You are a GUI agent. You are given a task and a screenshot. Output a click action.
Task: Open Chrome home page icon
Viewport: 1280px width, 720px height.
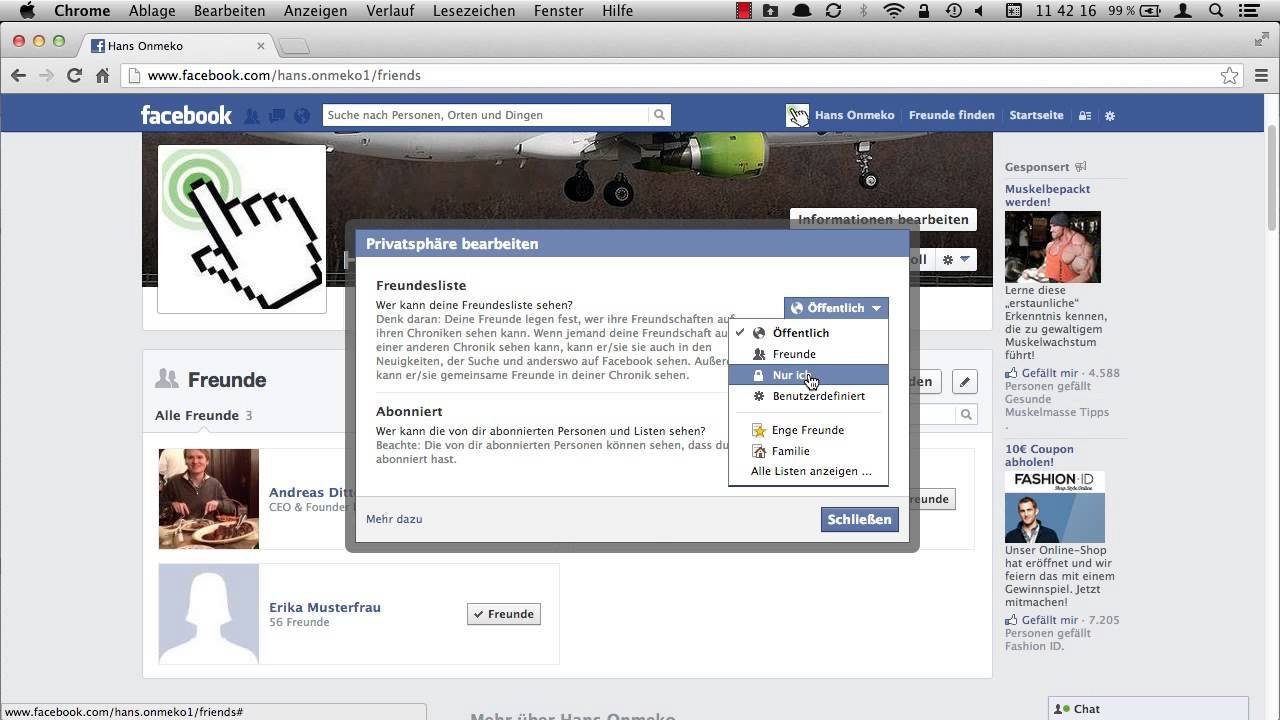pos(102,75)
